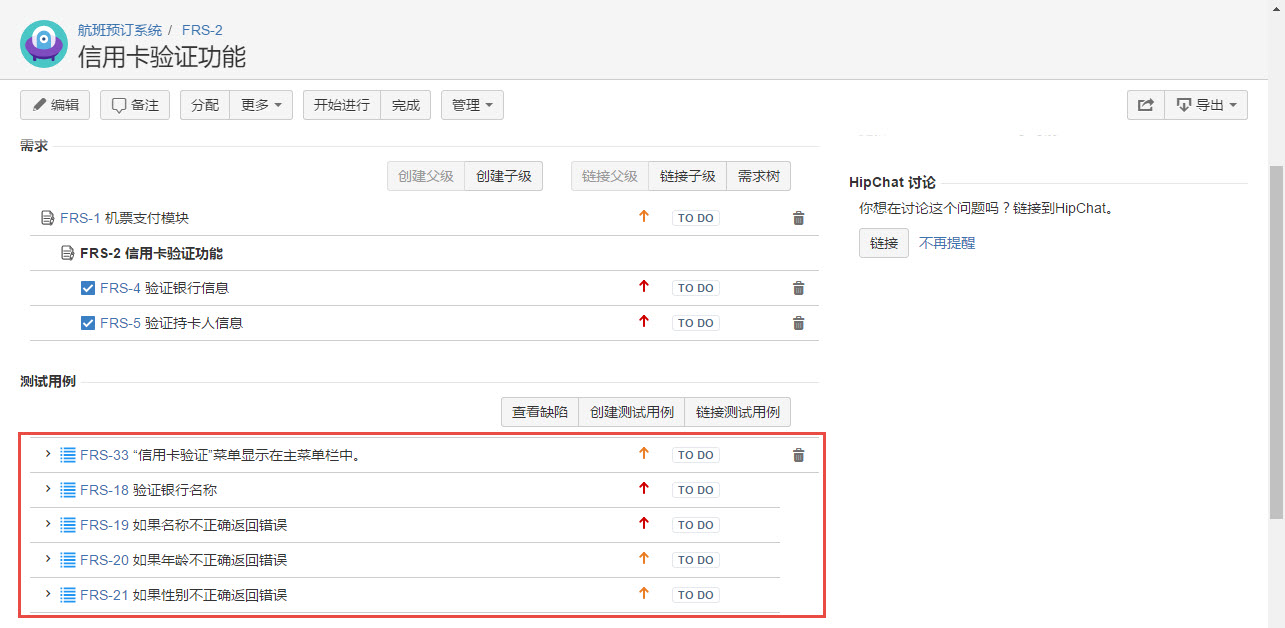Expand the FRS-20 test case chevron
The width and height of the screenshot is (1285, 628).
coord(47,559)
